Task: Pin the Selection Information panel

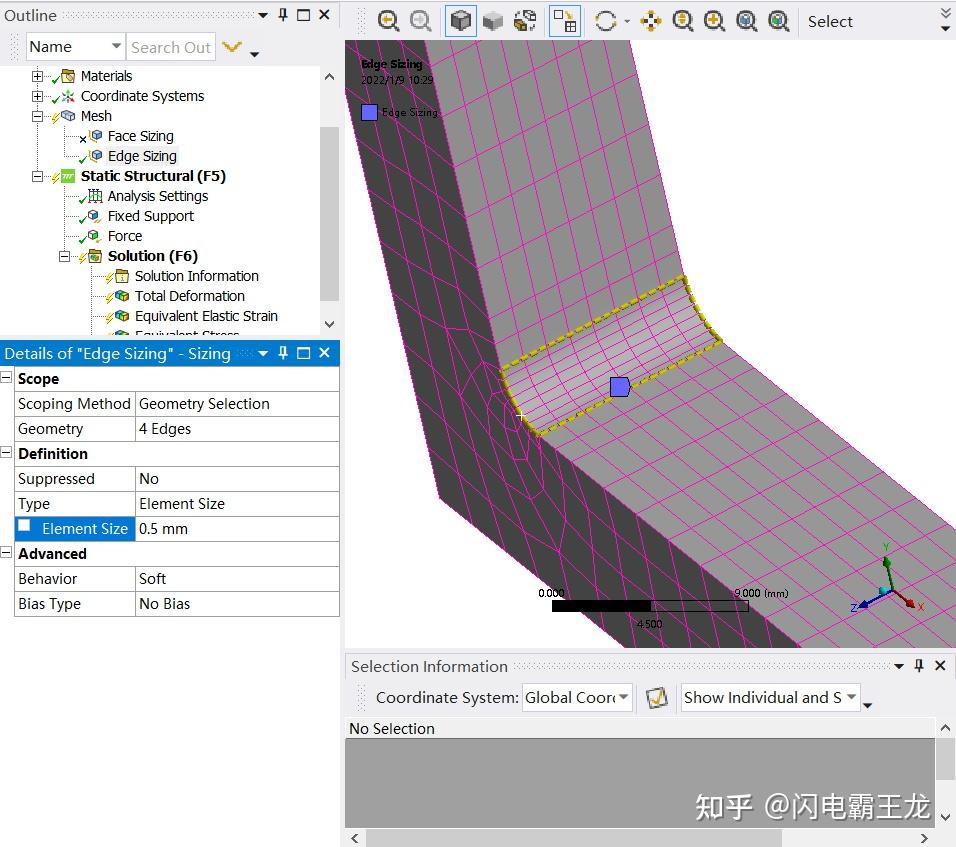Action: tap(918, 665)
